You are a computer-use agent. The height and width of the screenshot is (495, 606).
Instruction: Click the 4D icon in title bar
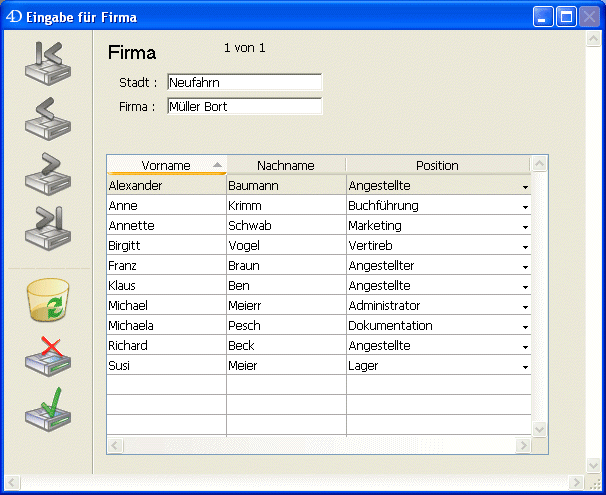[x=14, y=17]
